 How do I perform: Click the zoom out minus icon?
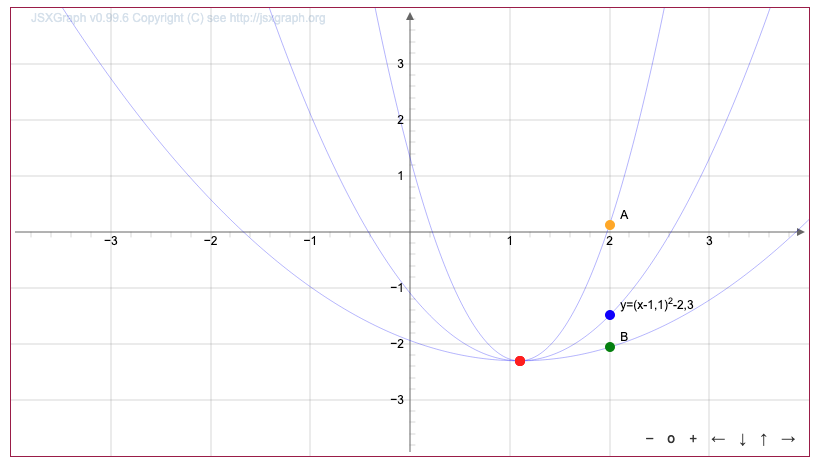(650, 439)
